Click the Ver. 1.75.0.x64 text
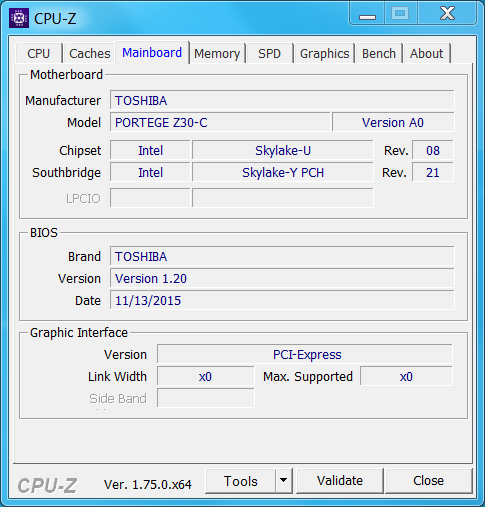The height and width of the screenshot is (507, 485). [x=148, y=484]
